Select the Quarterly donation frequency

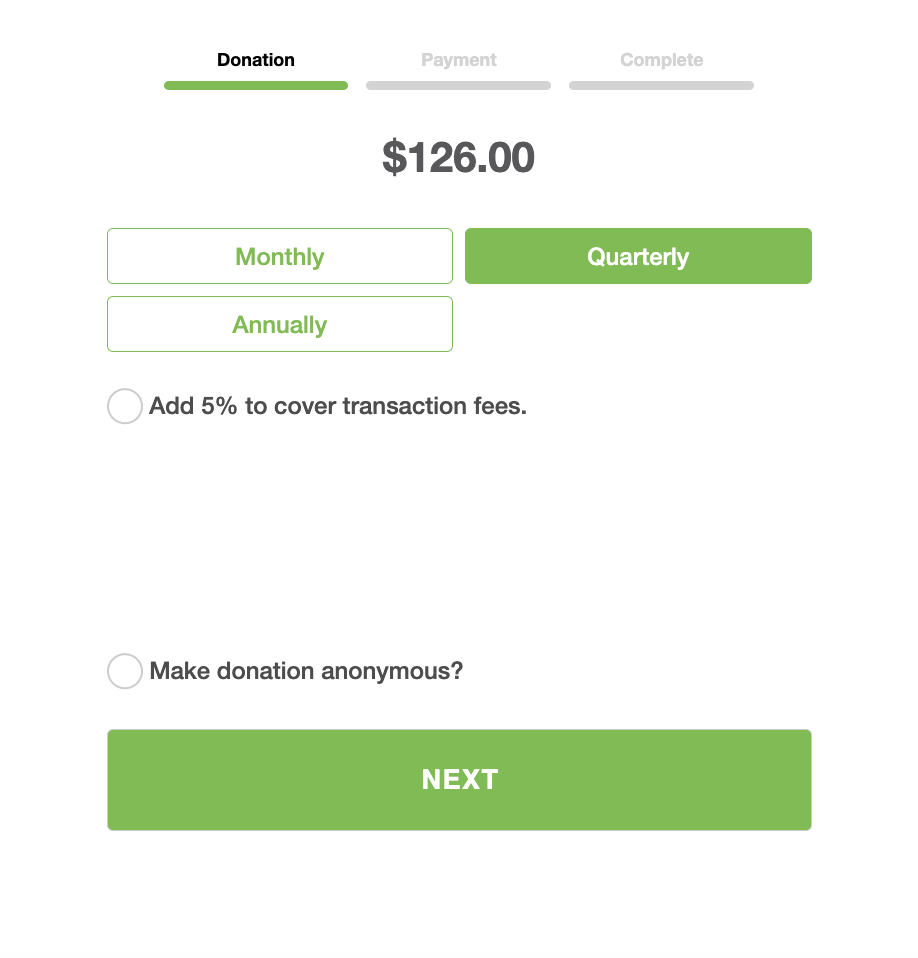tap(638, 257)
